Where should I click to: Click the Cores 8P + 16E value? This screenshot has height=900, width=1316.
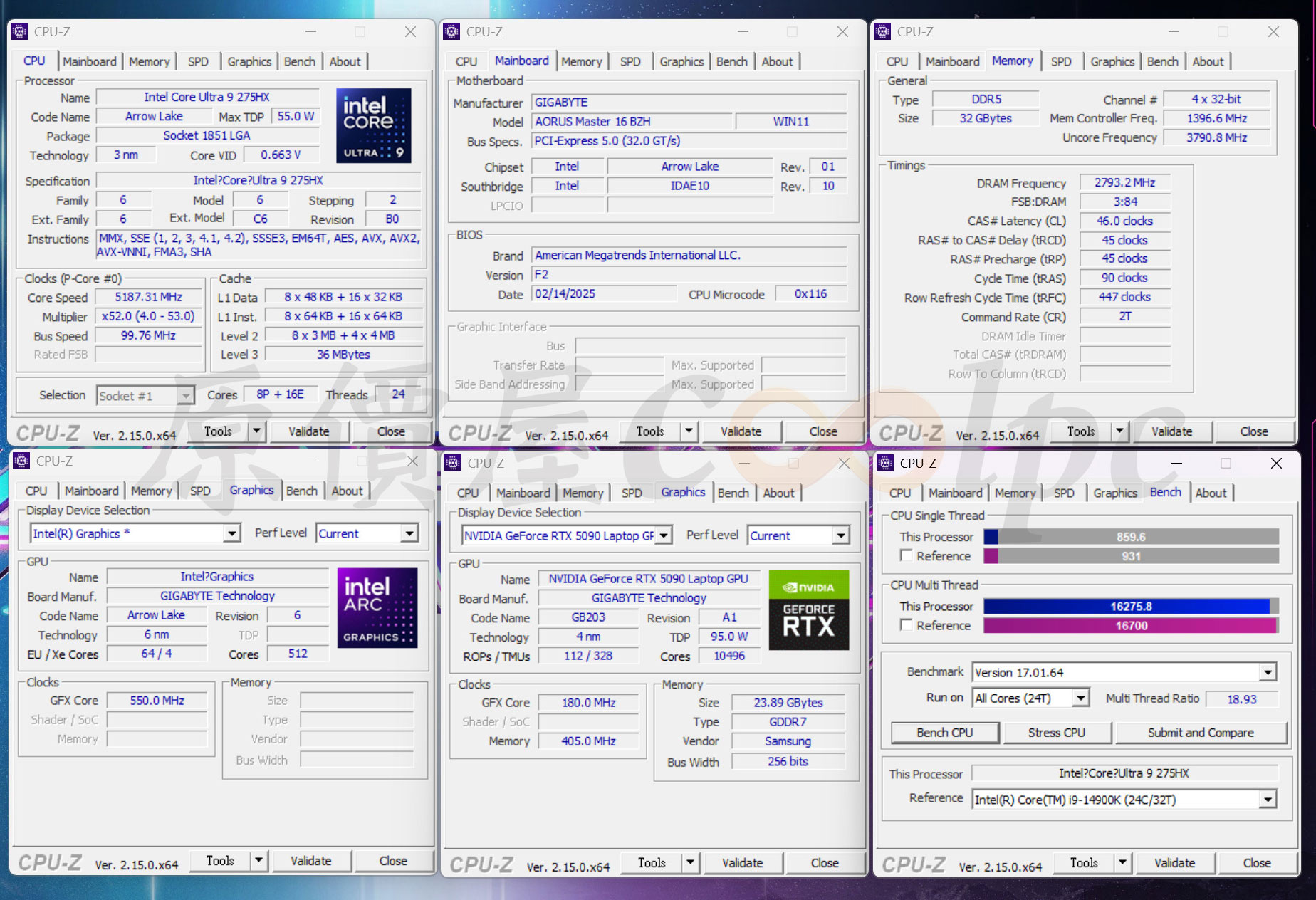pos(280,394)
